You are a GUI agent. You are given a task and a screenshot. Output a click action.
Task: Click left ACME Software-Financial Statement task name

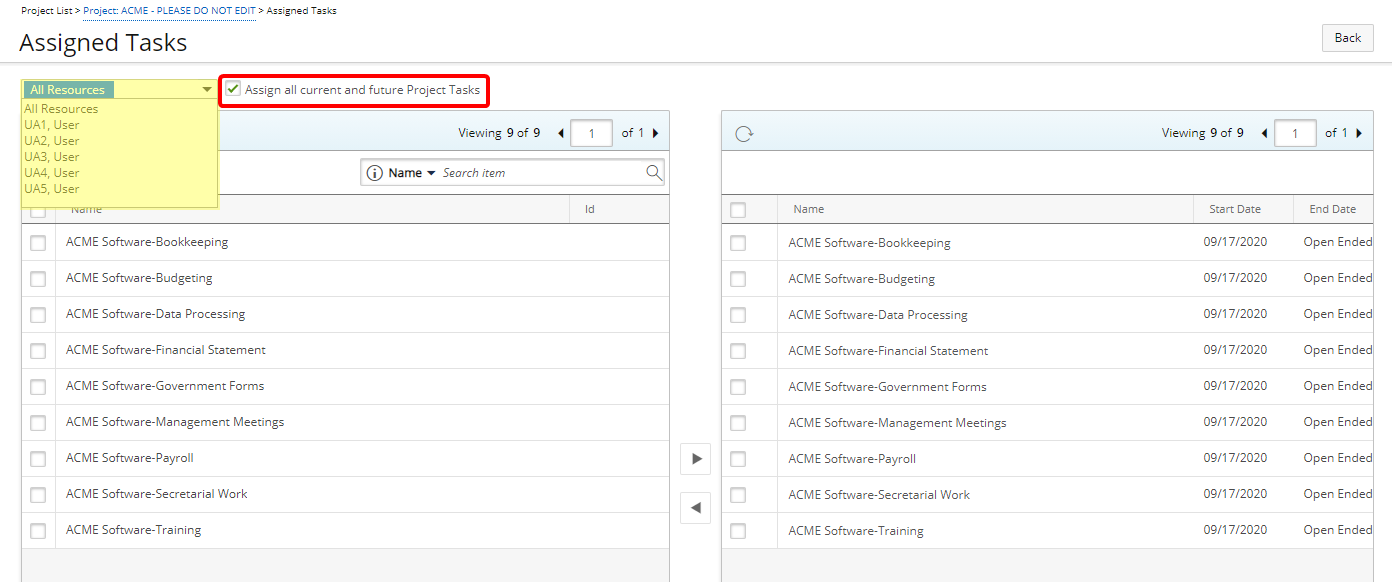coord(166,350)
